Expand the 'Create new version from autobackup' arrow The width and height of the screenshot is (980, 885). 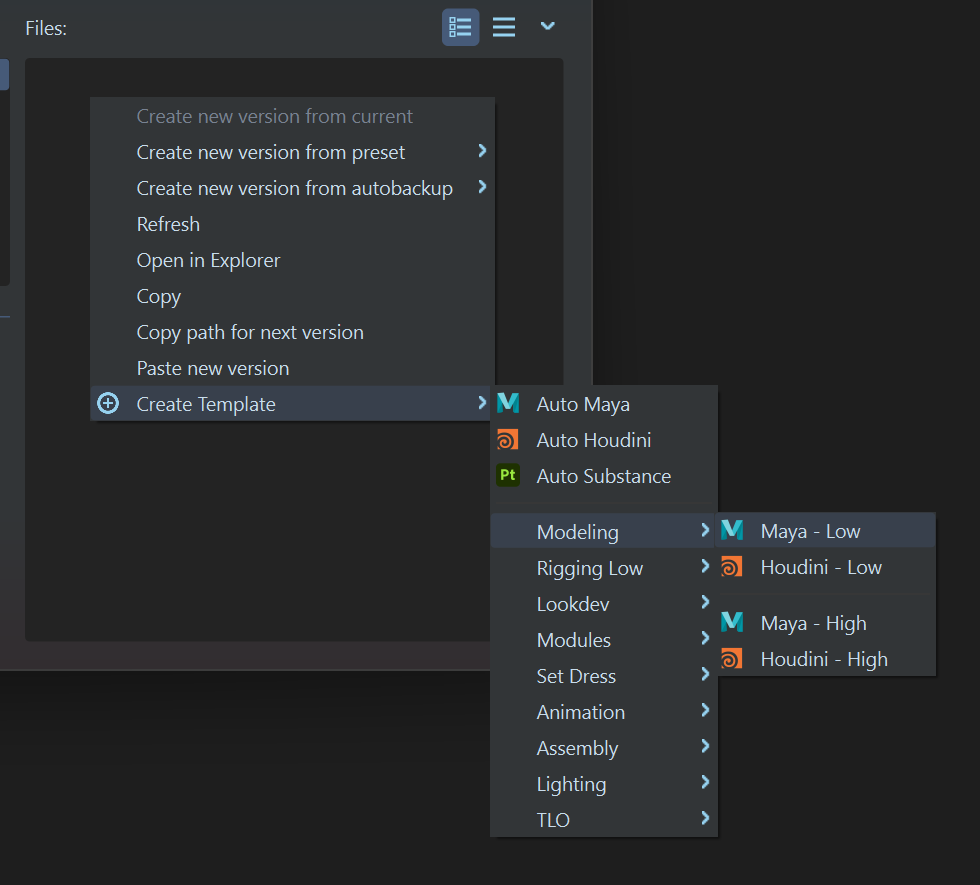(x=482, y=186)
